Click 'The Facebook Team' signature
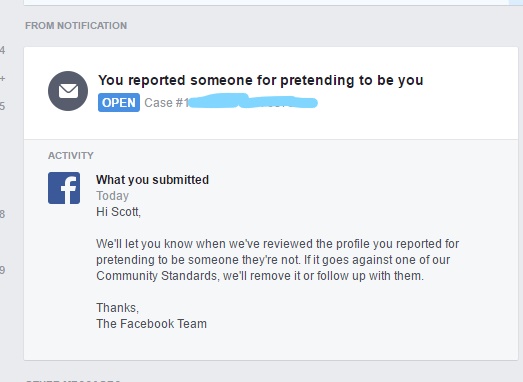 [x=151, y=324]
